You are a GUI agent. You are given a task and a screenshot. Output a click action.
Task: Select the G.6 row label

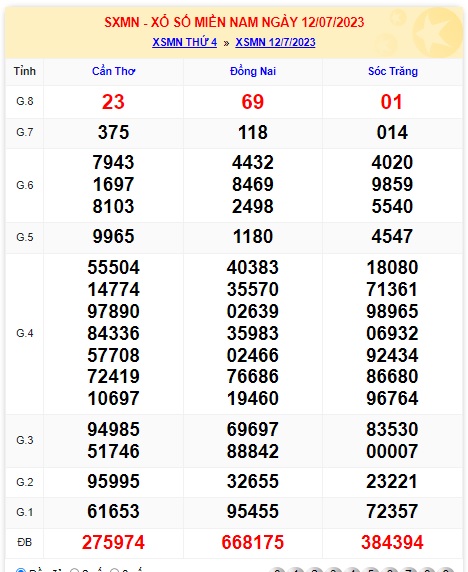tap(25, 185)
